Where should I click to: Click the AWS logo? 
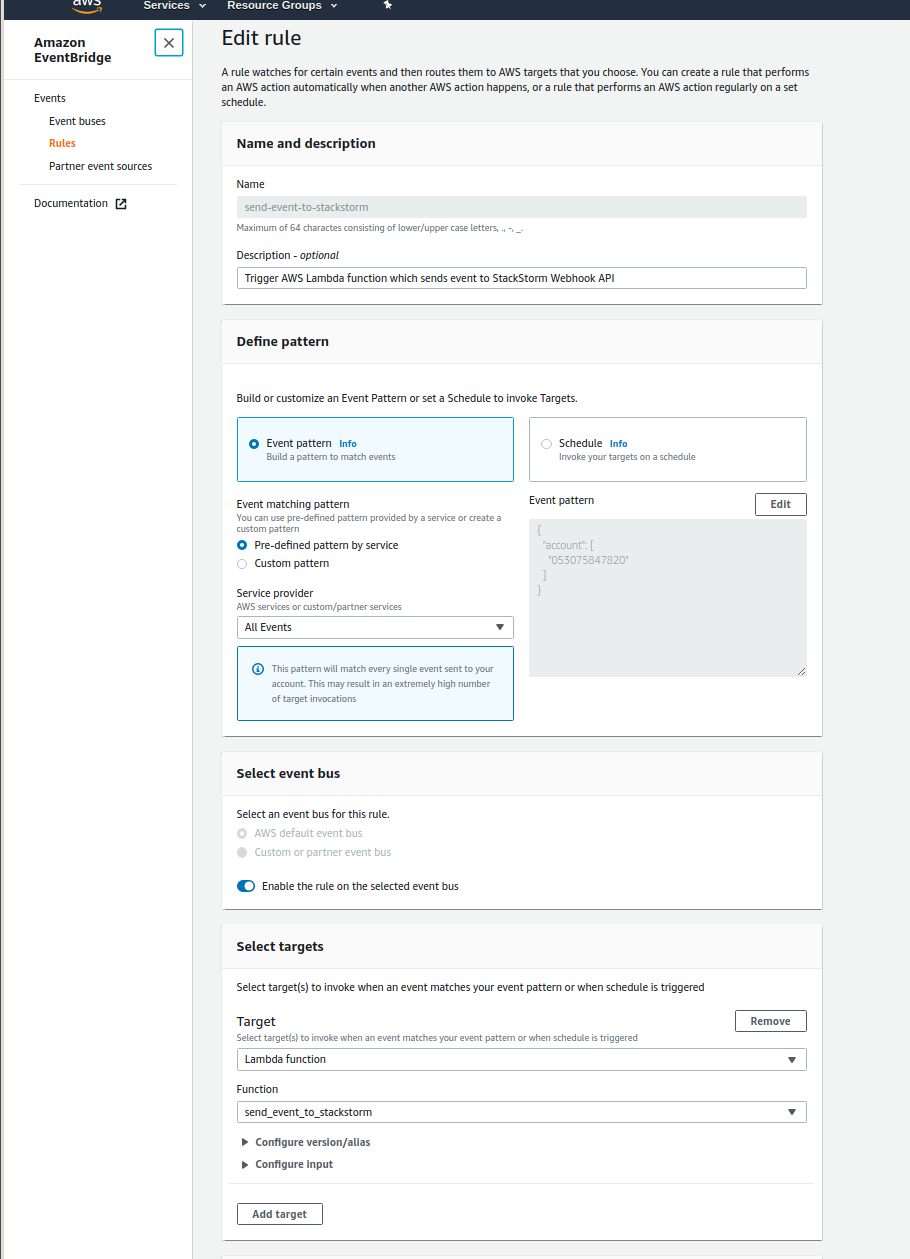coord(87,6)
